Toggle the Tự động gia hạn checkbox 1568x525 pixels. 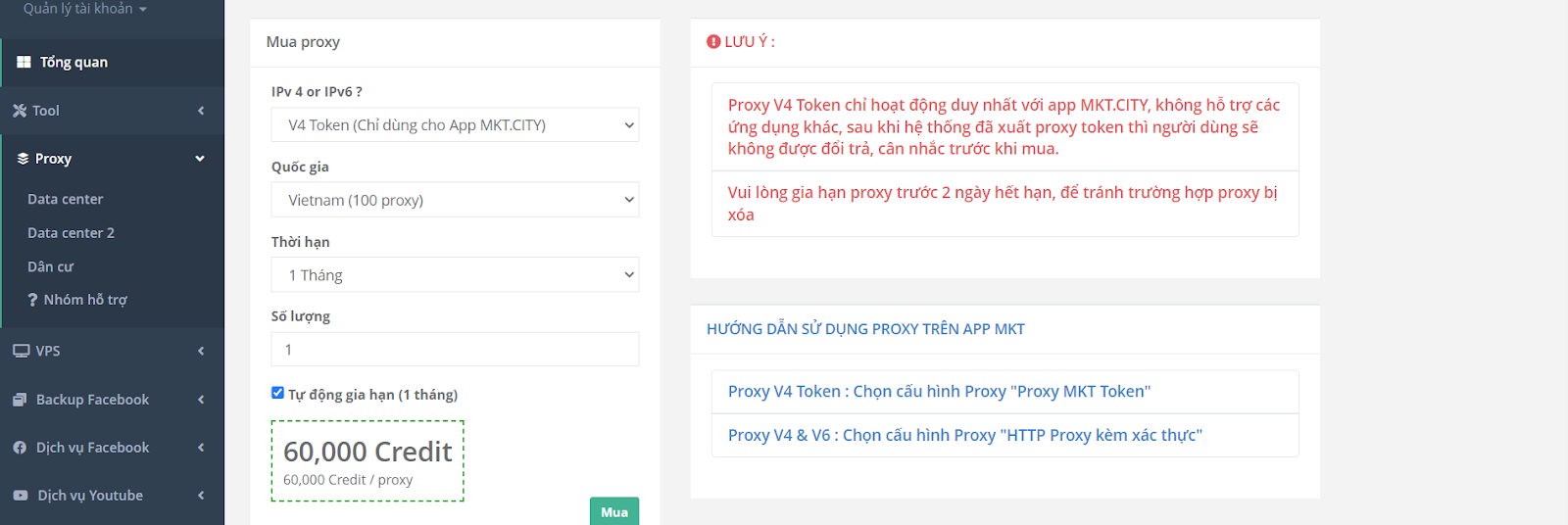277,393
